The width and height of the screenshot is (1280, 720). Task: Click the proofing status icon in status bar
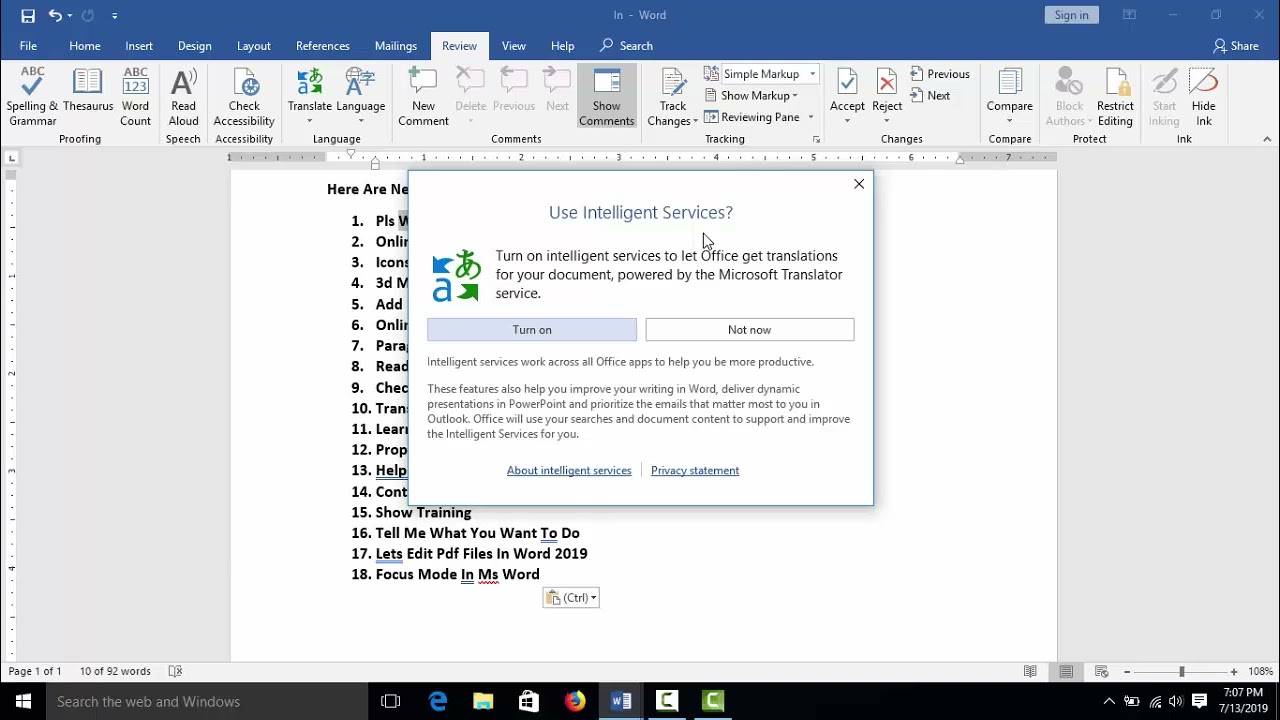pyautogui.click(x=176, y=672)
